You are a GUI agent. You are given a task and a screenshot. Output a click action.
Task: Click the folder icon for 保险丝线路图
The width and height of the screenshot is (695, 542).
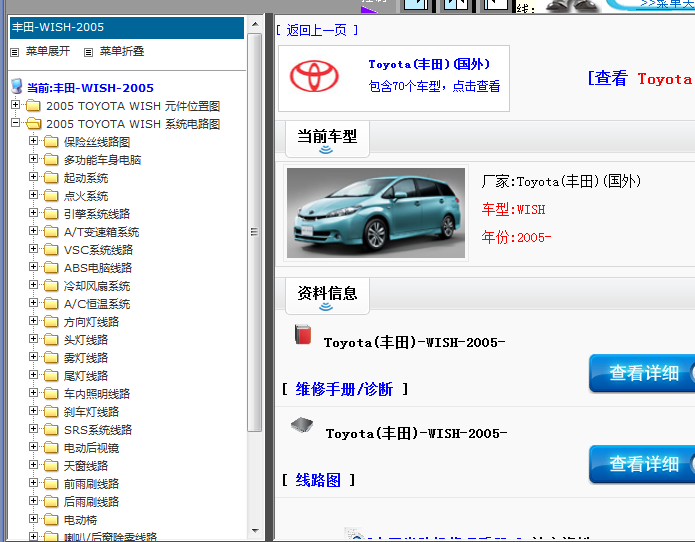pyautogui.click(x=51, y=141)
